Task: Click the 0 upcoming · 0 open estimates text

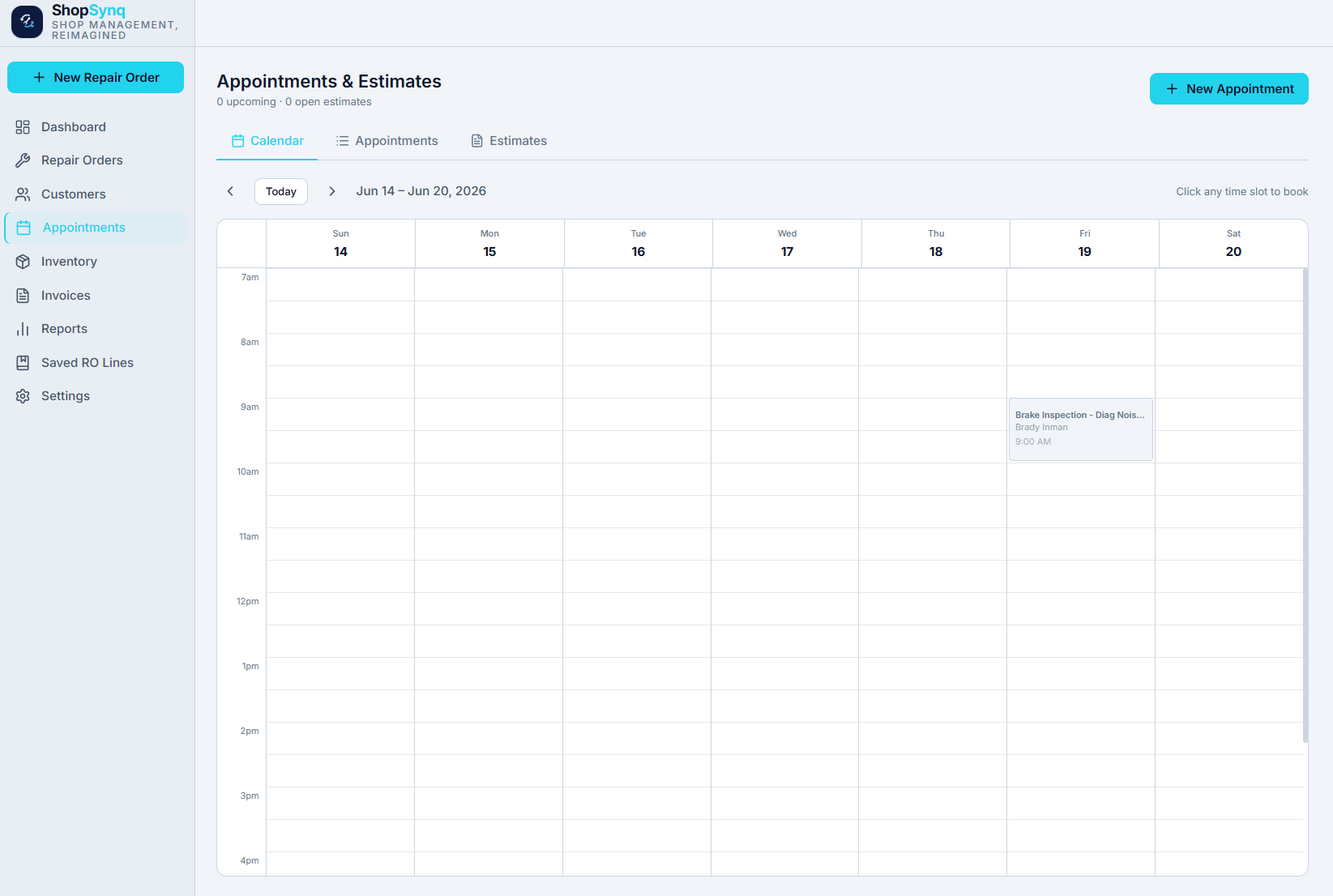Action: (x=294, y=102)
